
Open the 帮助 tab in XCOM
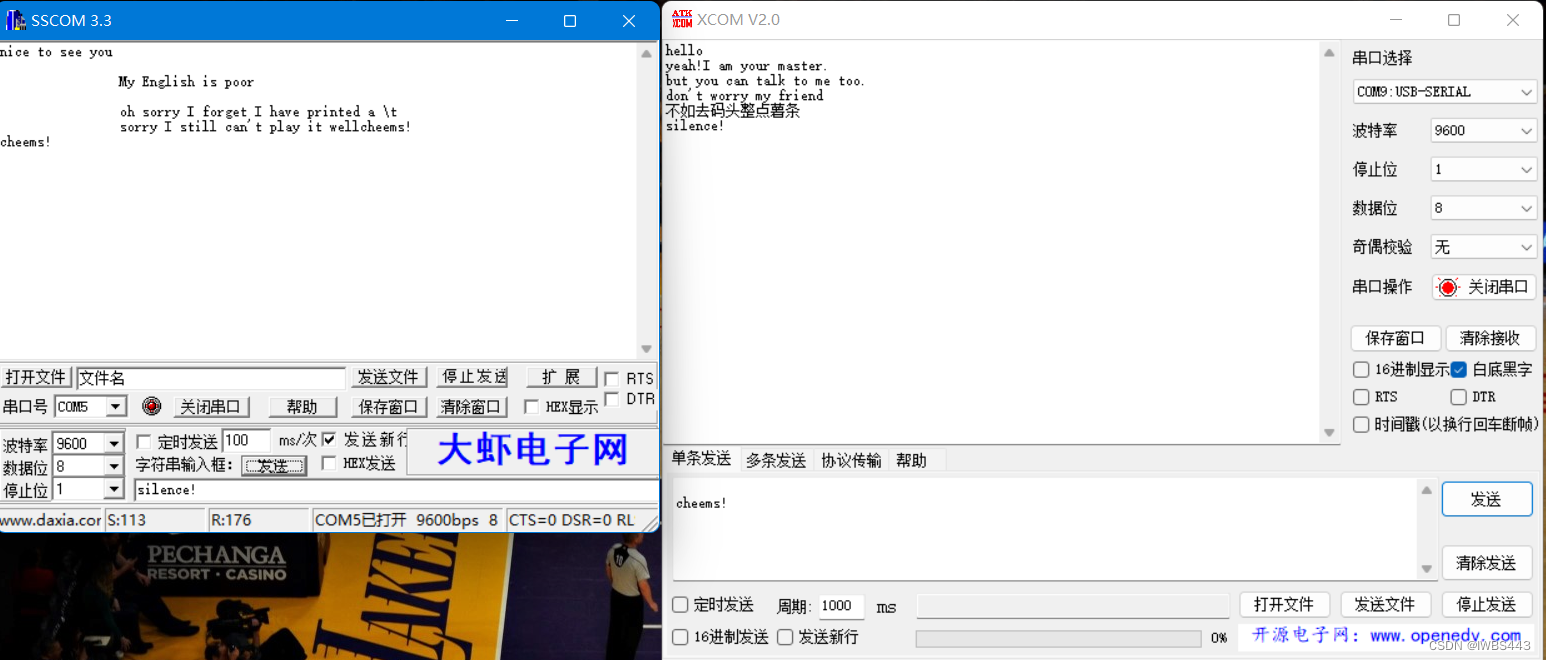911,460
